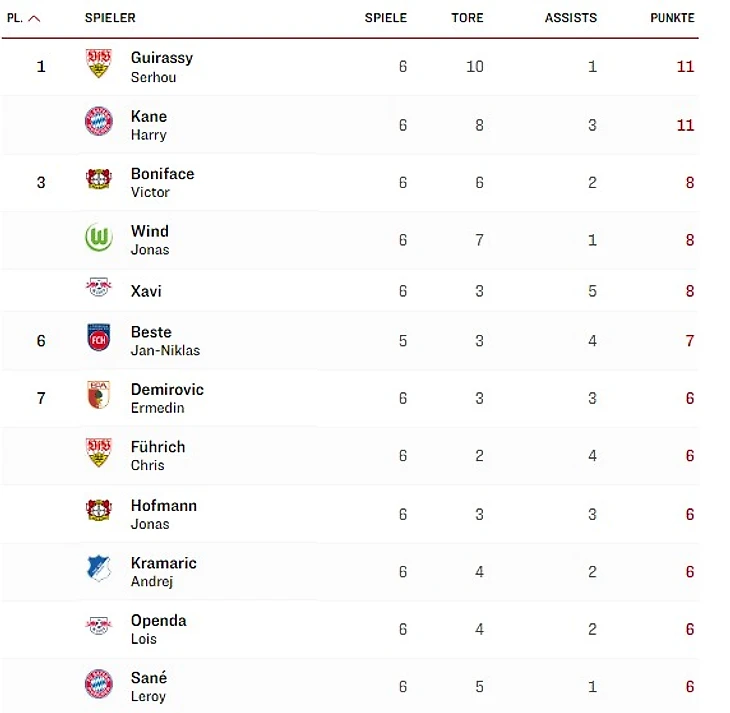
Task: Sort by the ASSISTS column header
Action: click(570, 18)
